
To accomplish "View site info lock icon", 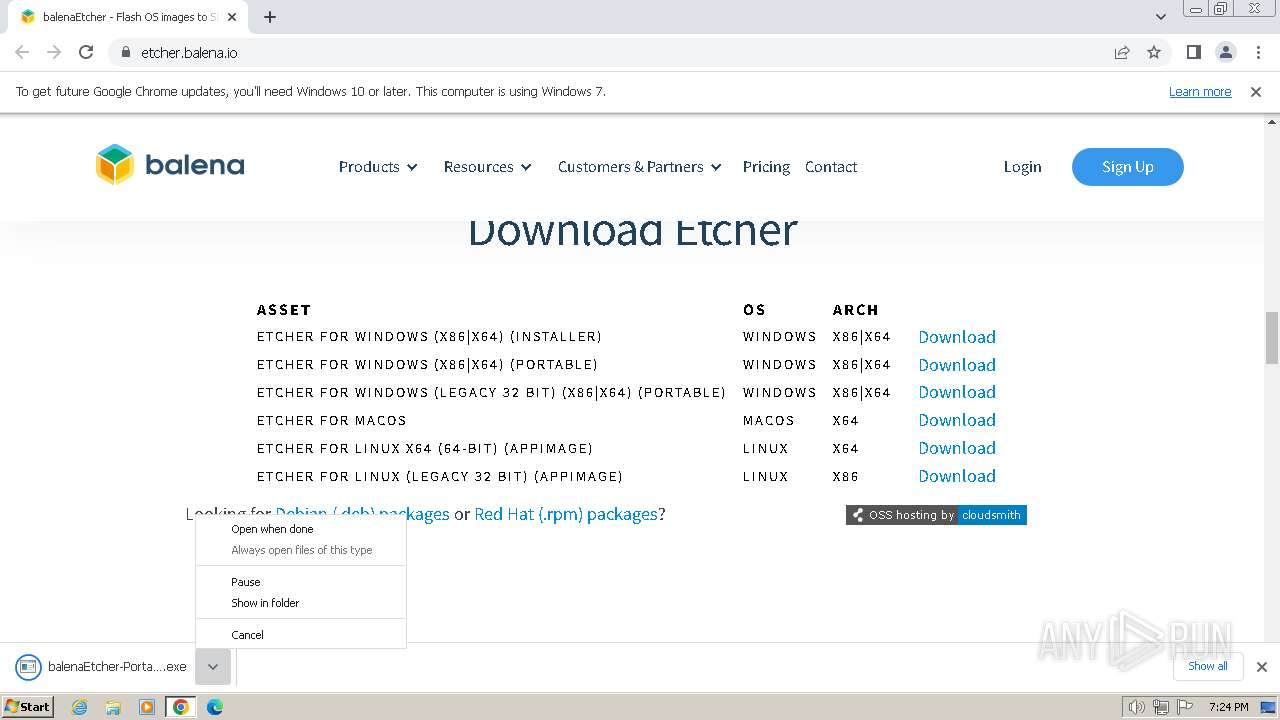I will coord(125,52).
